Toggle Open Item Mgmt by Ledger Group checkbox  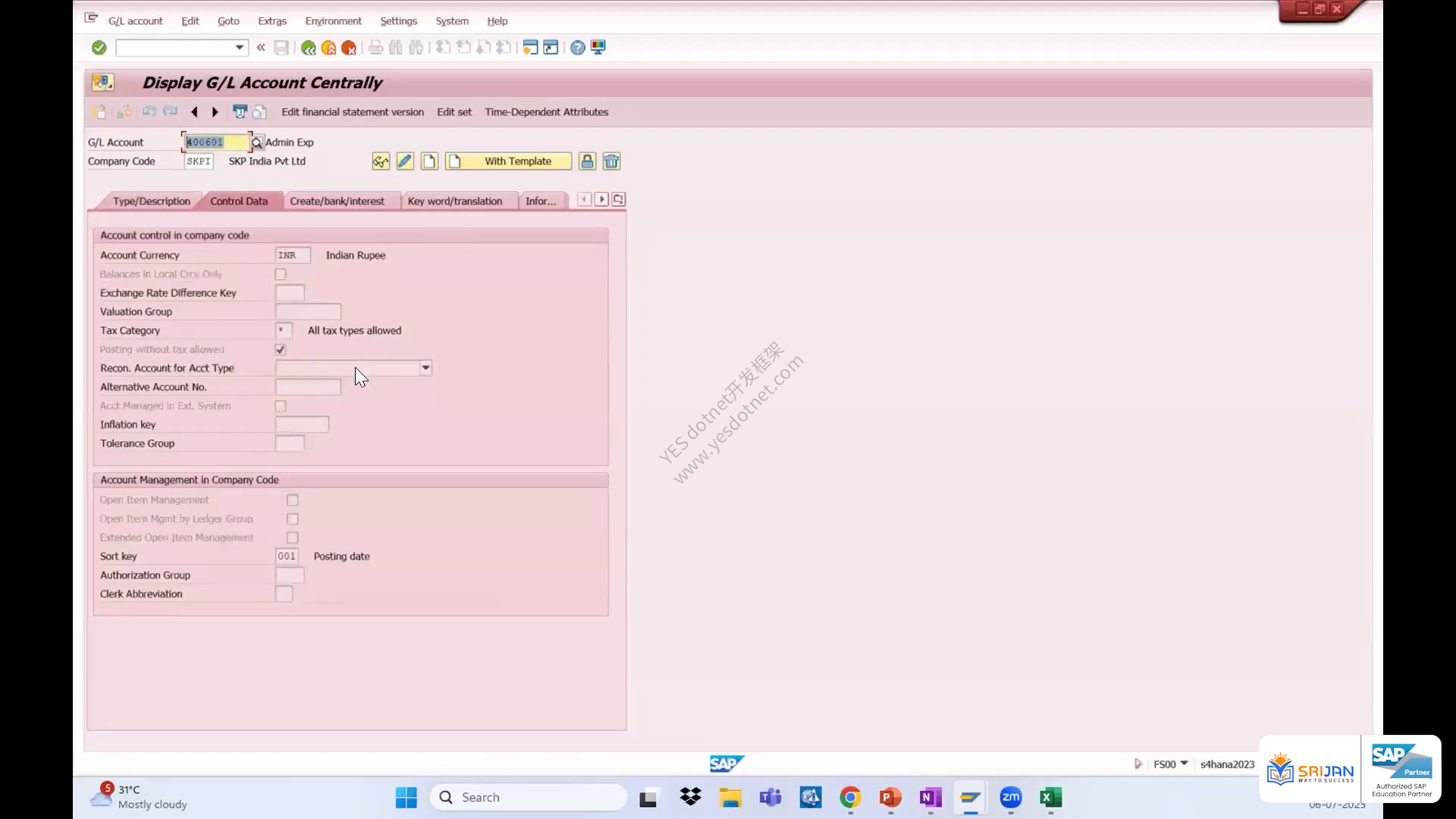(x=293, y=519)
